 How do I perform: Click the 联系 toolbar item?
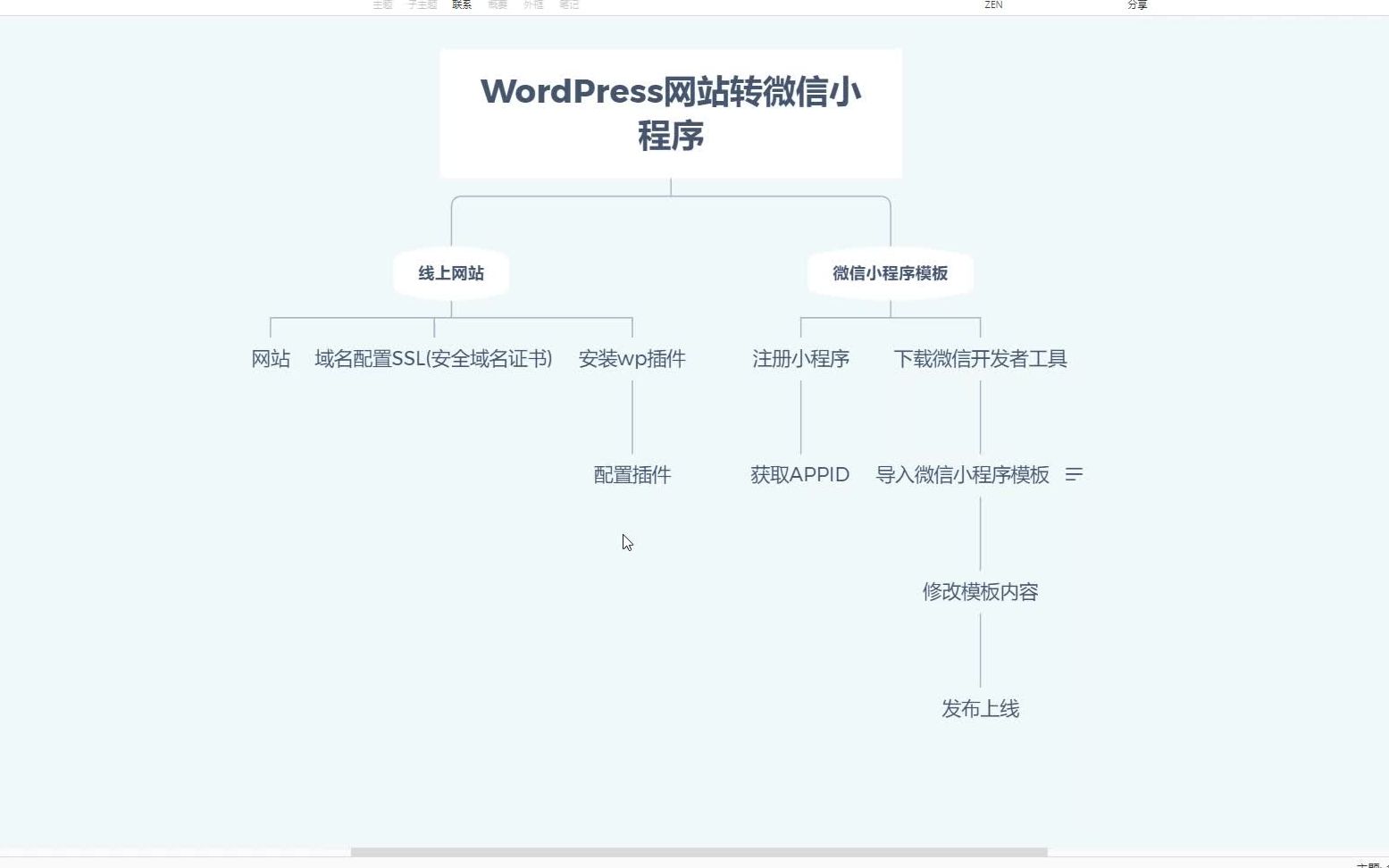pos(462,4)
